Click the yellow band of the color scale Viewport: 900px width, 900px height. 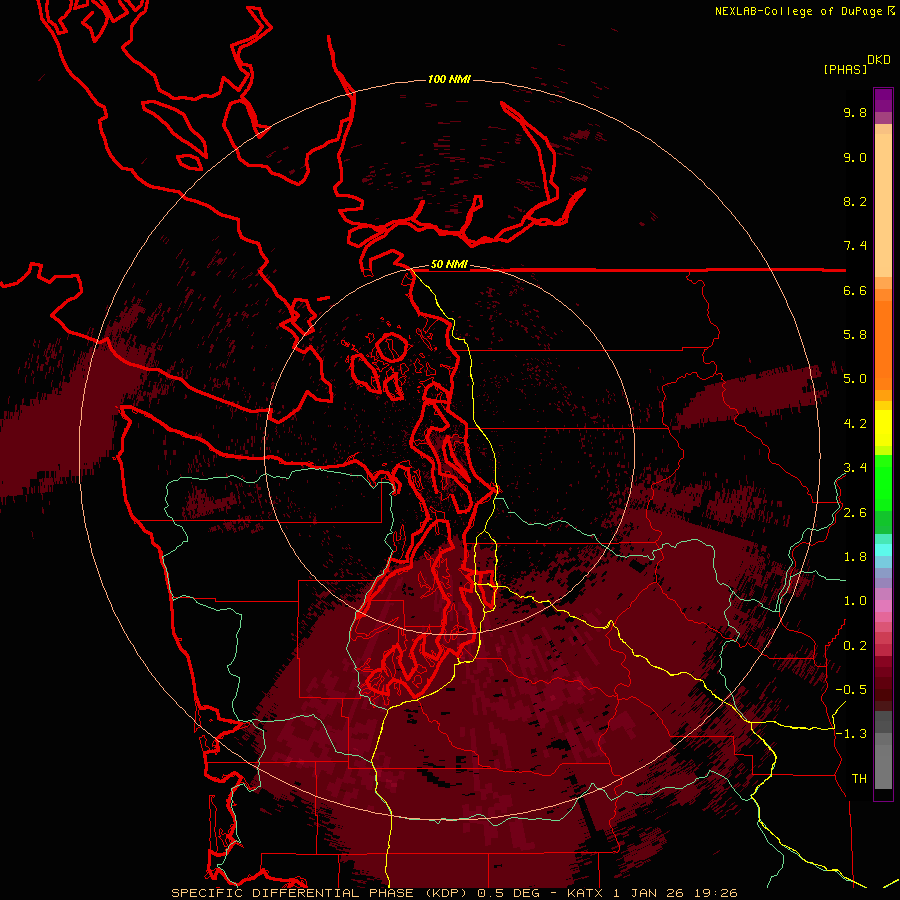pos(883,428)
